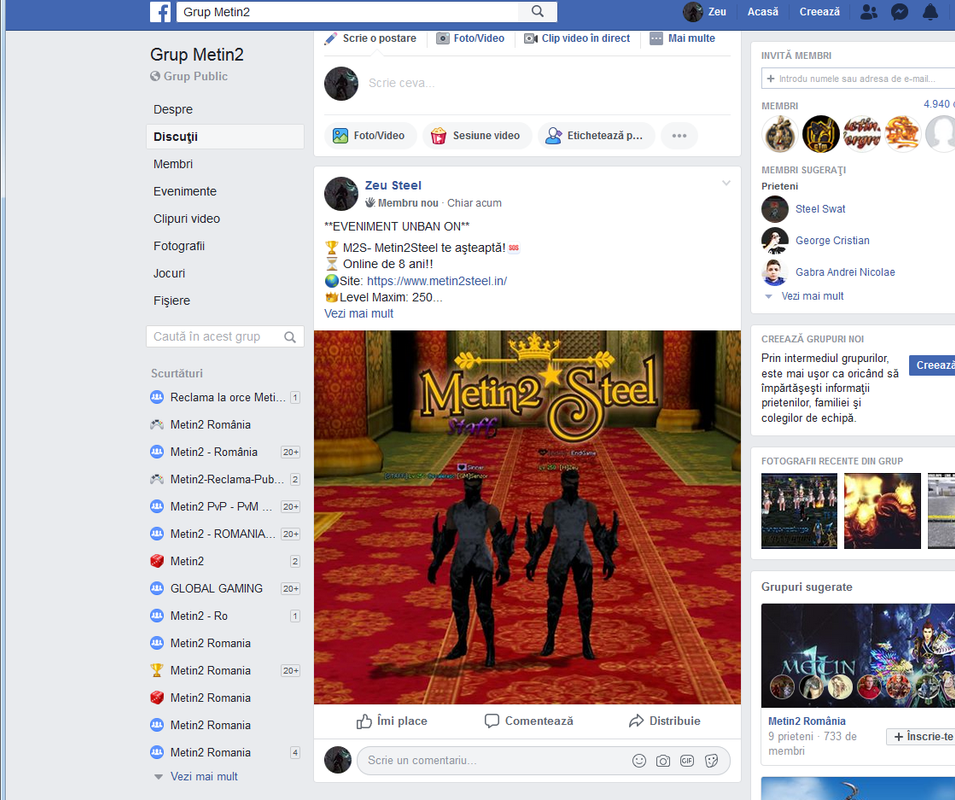Open Metin2 România suggested group title
This screenshot has width=955, height=800.
806,721
